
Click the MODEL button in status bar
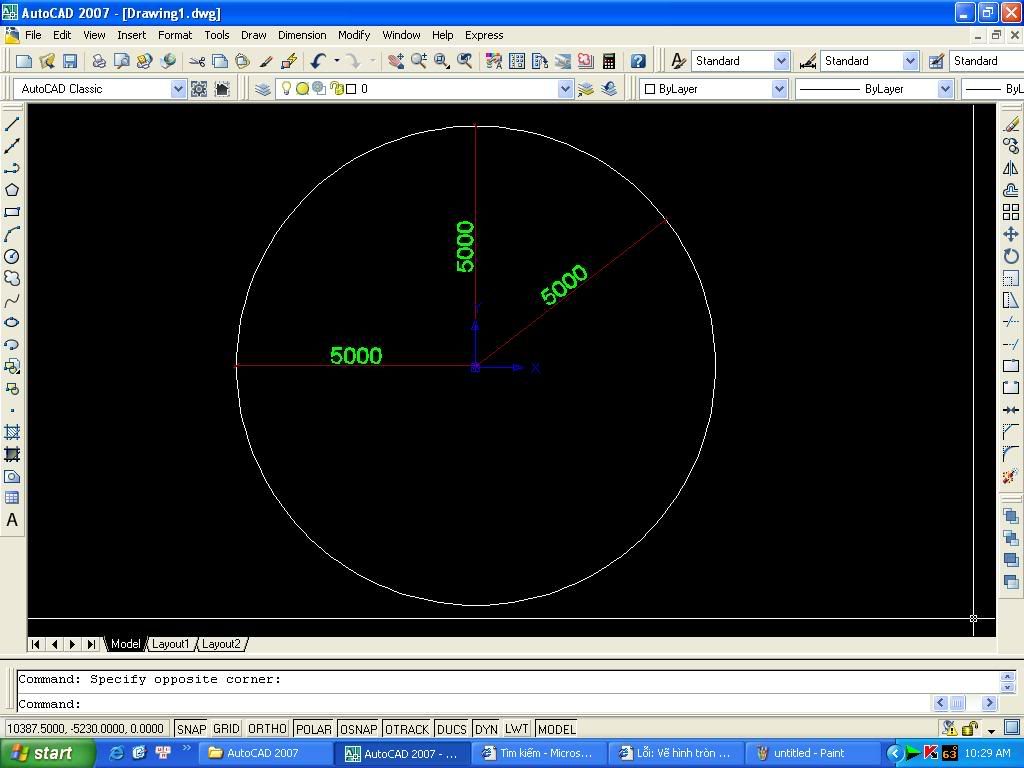[557, 729]
